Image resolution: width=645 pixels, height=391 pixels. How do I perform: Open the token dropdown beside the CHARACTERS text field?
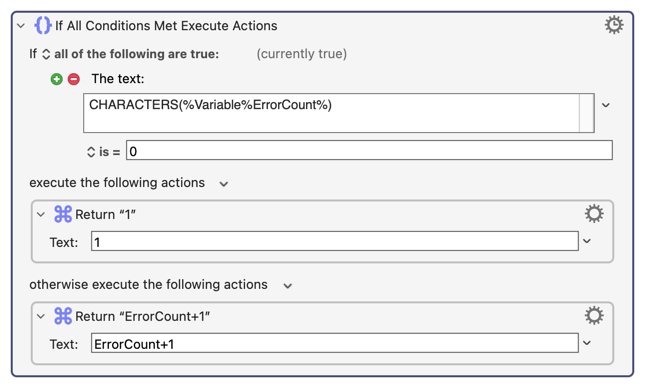(x=606, y=105)
